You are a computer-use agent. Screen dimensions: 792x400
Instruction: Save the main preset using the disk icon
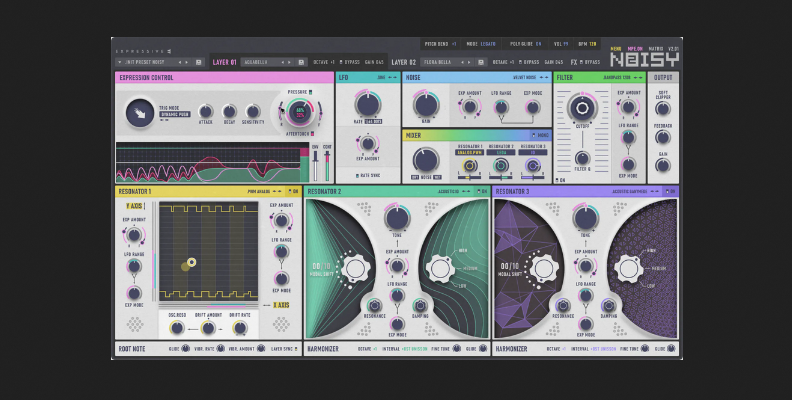click(x=200, y=62)
